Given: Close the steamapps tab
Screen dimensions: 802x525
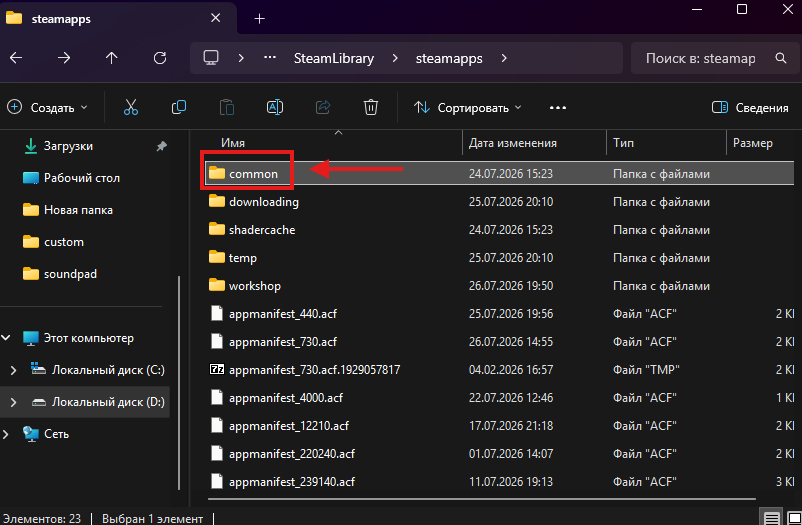Looking at the screenshot, I should [x=216, y=18].
